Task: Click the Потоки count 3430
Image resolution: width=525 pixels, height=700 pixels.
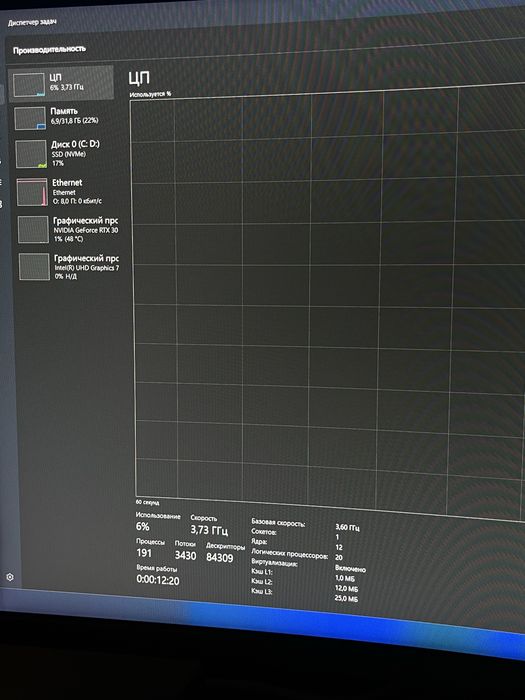Action: click(x=185, y=555)
